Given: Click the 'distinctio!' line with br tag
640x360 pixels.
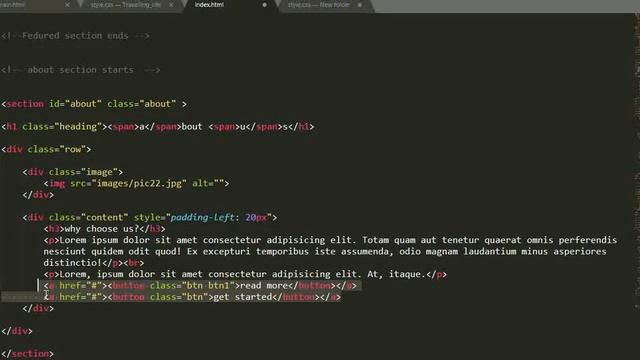Looking at the screenshot, I should pos(94,263).
